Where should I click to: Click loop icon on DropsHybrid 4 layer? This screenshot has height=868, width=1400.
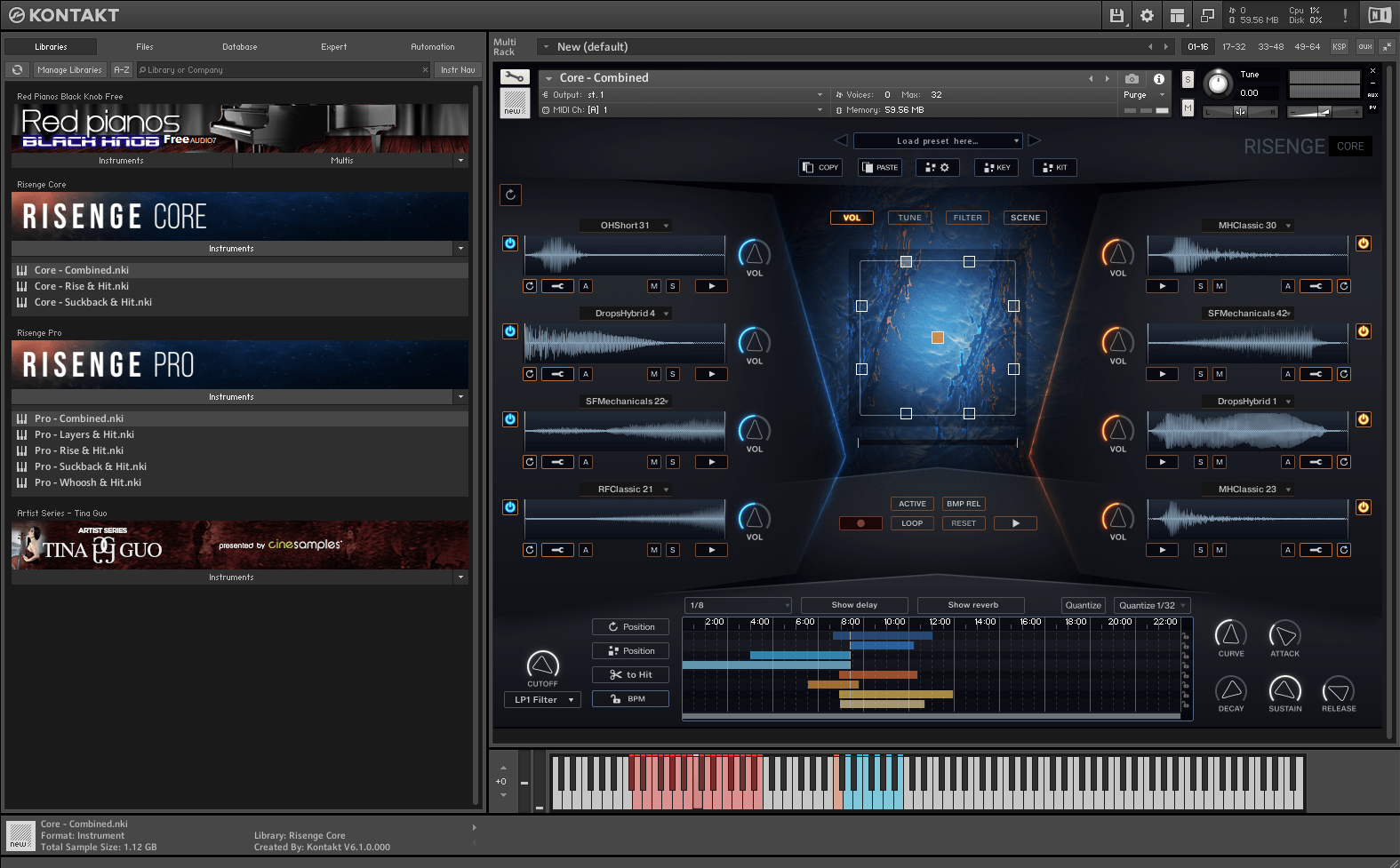[530, 374]
